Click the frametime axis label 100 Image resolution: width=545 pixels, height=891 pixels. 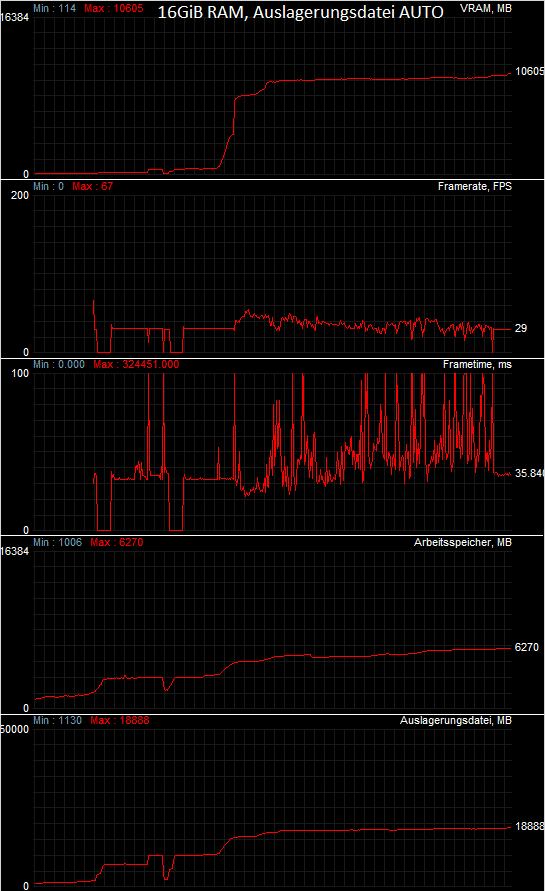tap(20, 373)
